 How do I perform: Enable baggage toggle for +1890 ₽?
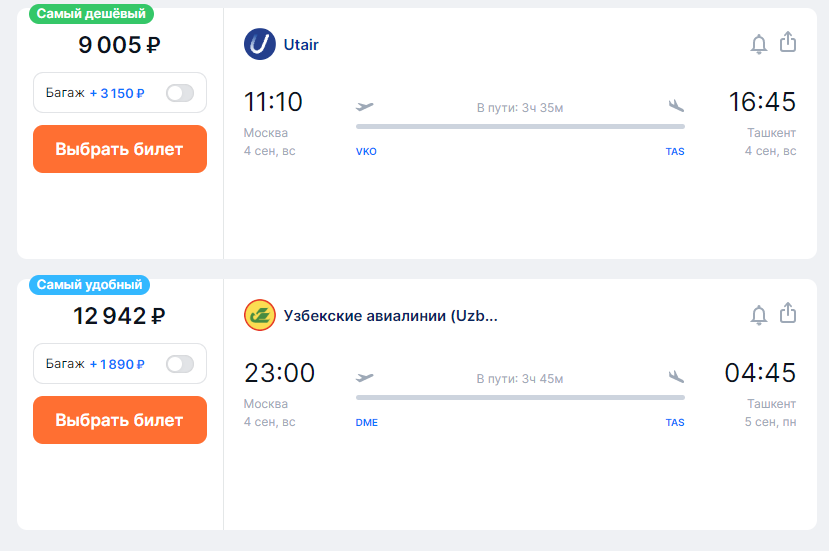pyautogui.click(x=180, y=364)
